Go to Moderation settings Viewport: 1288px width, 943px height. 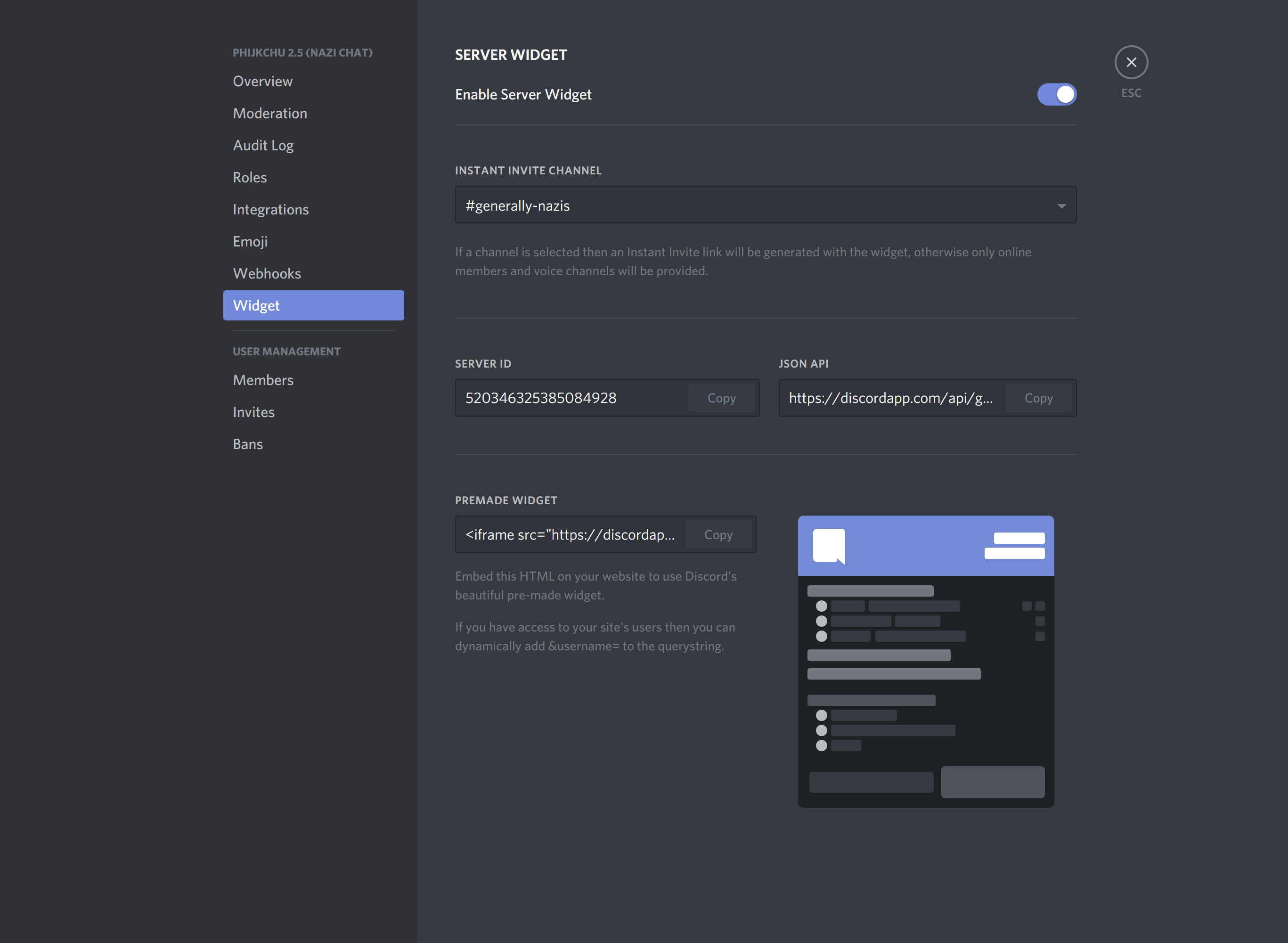pyautogui.click(x=313, y=114)
